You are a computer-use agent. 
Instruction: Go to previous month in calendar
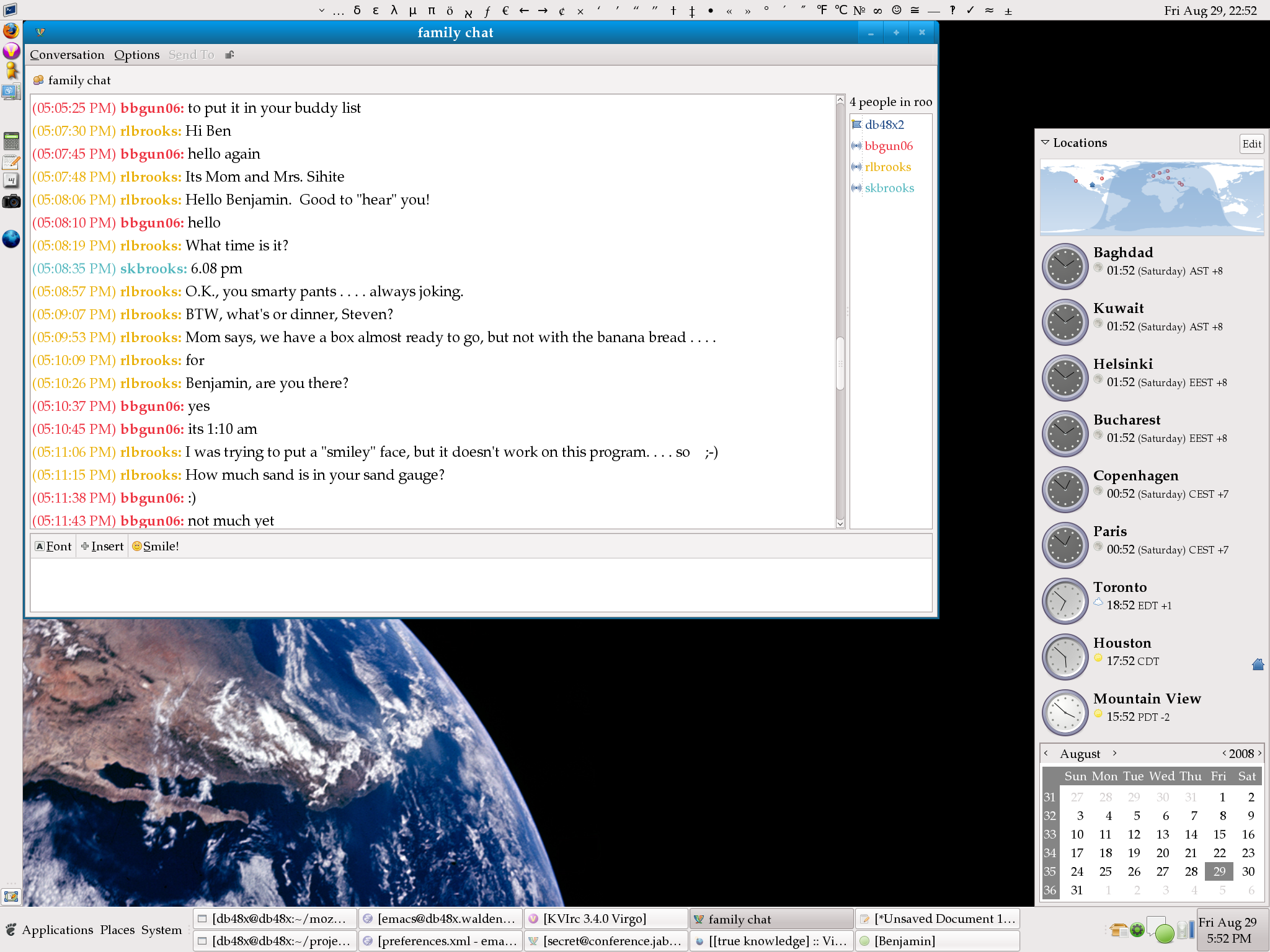coord(1046,753)
